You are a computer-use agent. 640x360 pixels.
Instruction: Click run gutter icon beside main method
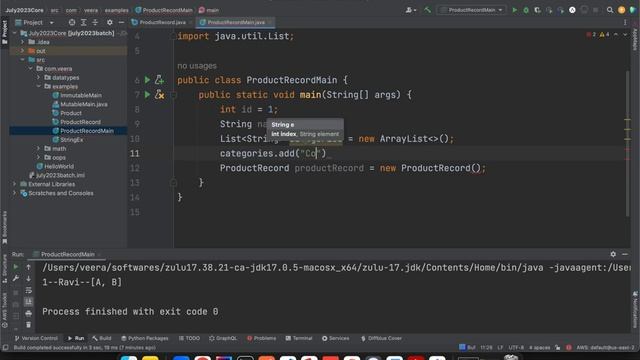147,95
